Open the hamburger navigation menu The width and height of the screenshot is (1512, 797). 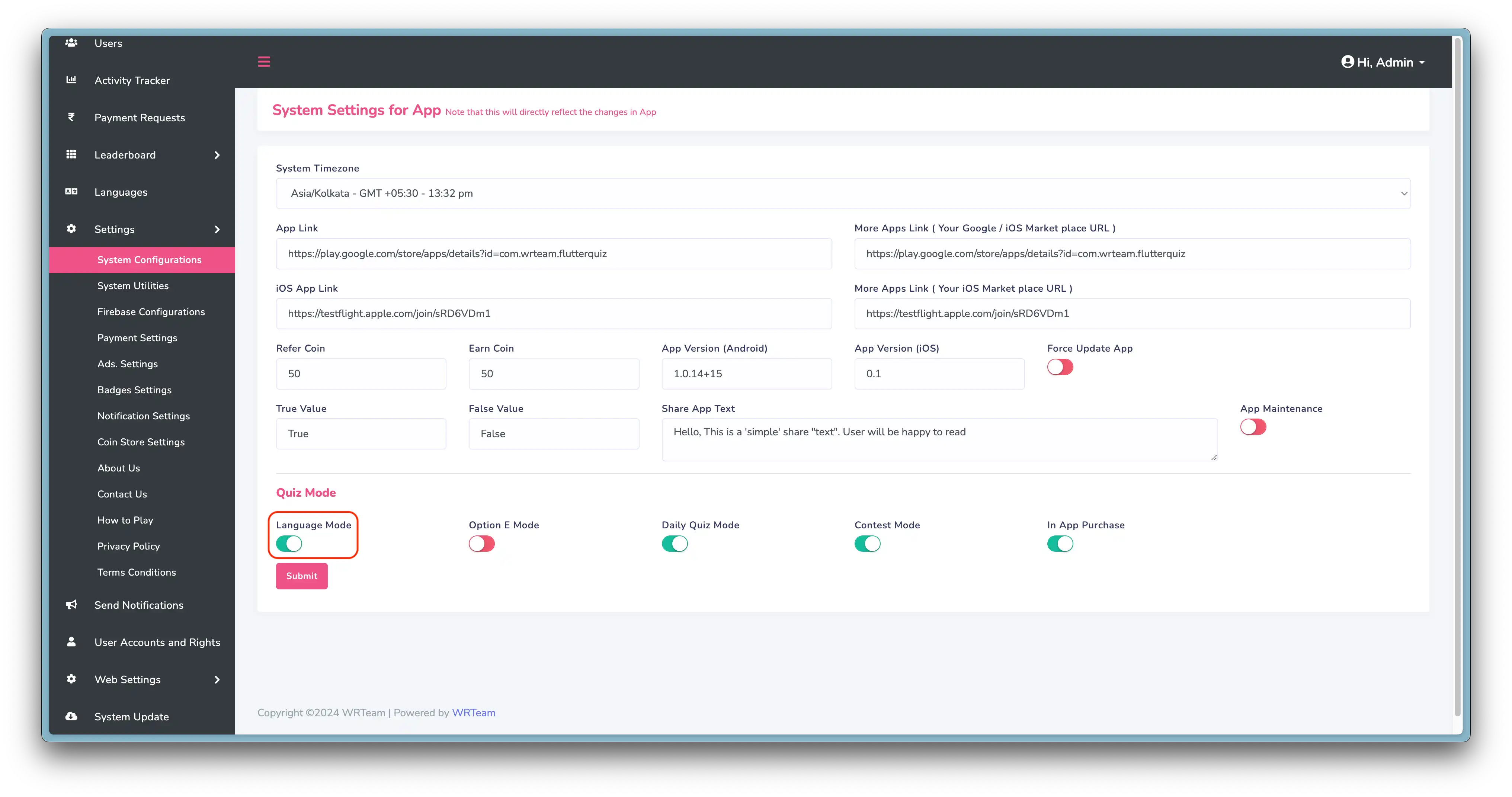263,61
